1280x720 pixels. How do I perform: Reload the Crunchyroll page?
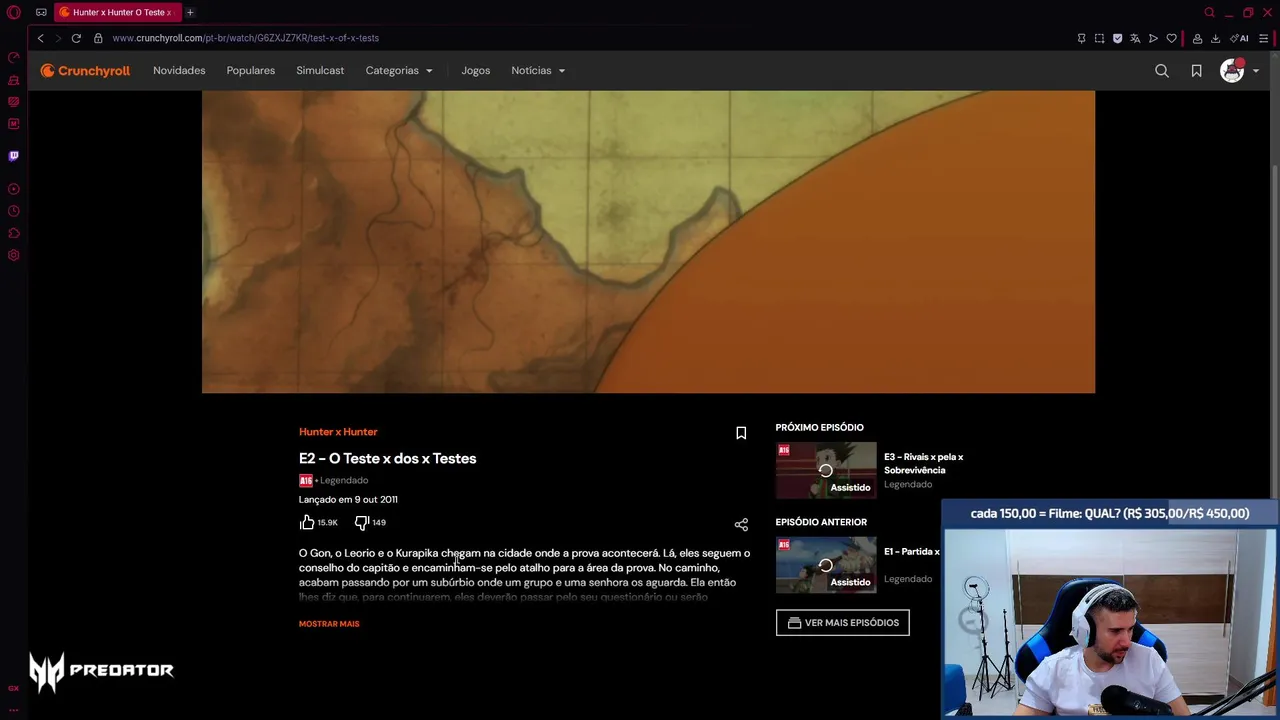pos(76,38)
